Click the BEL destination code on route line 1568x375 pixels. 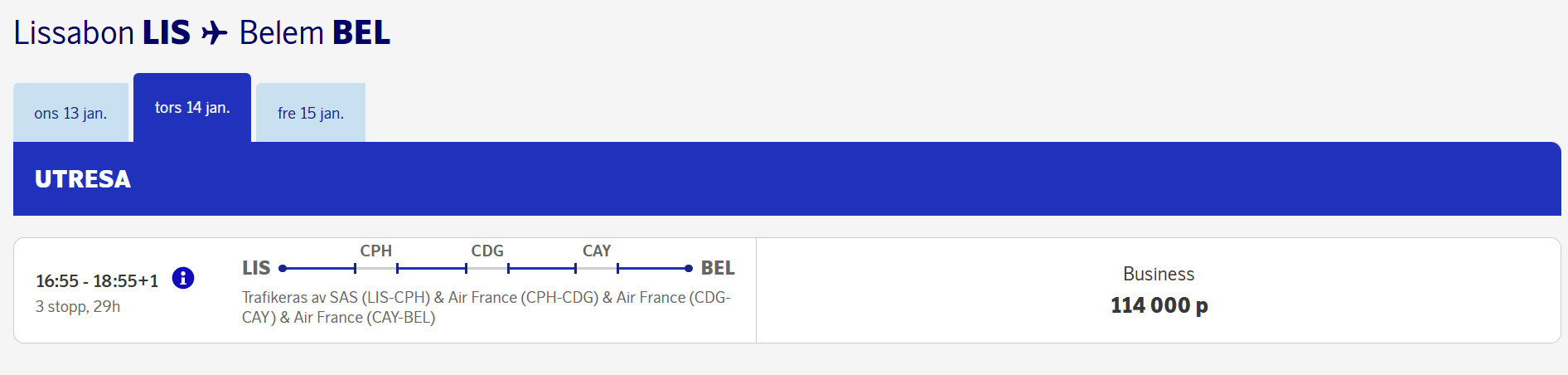pyautogui.click(x=718, y=268)
